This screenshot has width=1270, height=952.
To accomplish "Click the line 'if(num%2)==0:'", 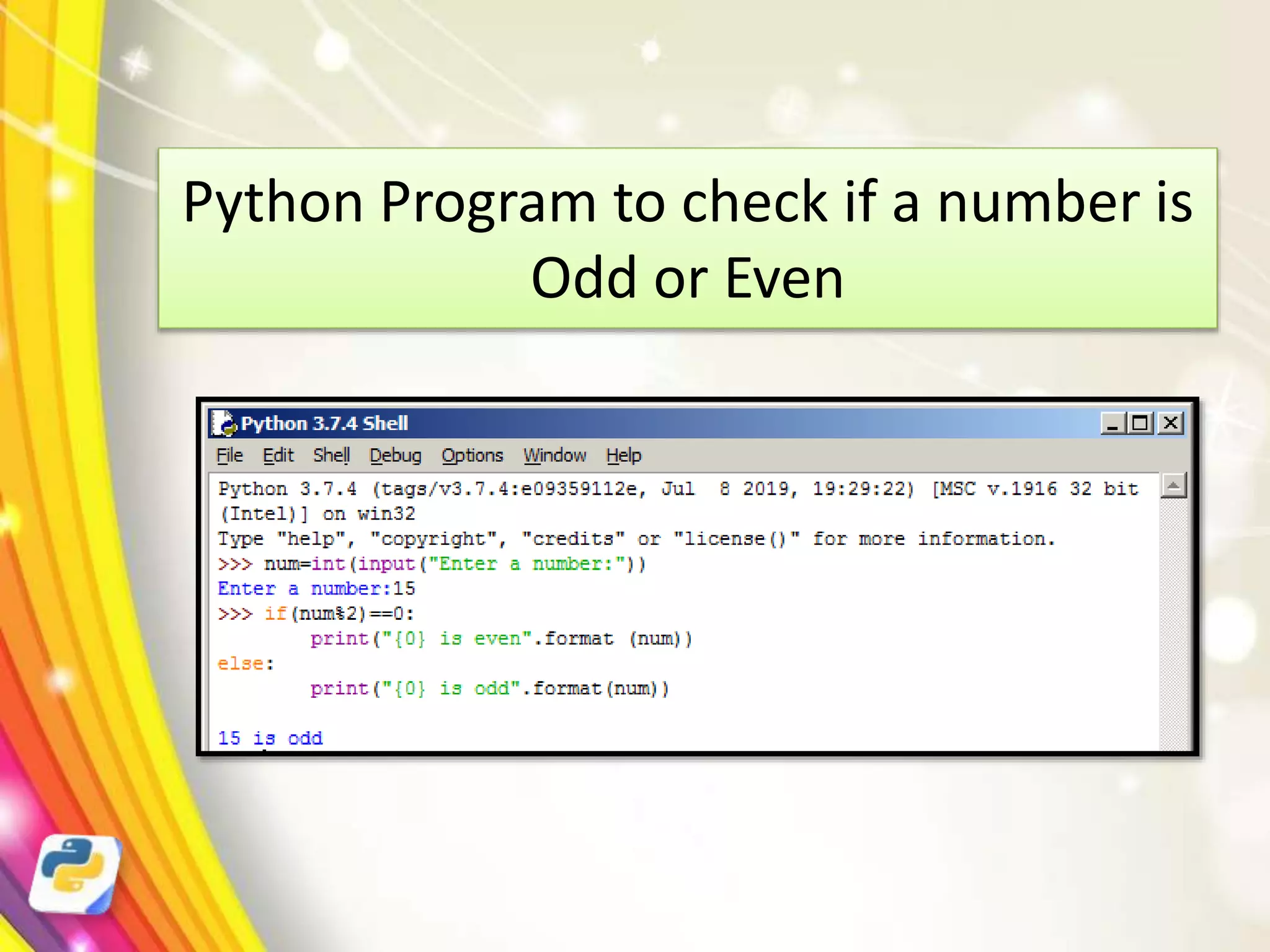I will pyautogui.click(x=339, y=614).
